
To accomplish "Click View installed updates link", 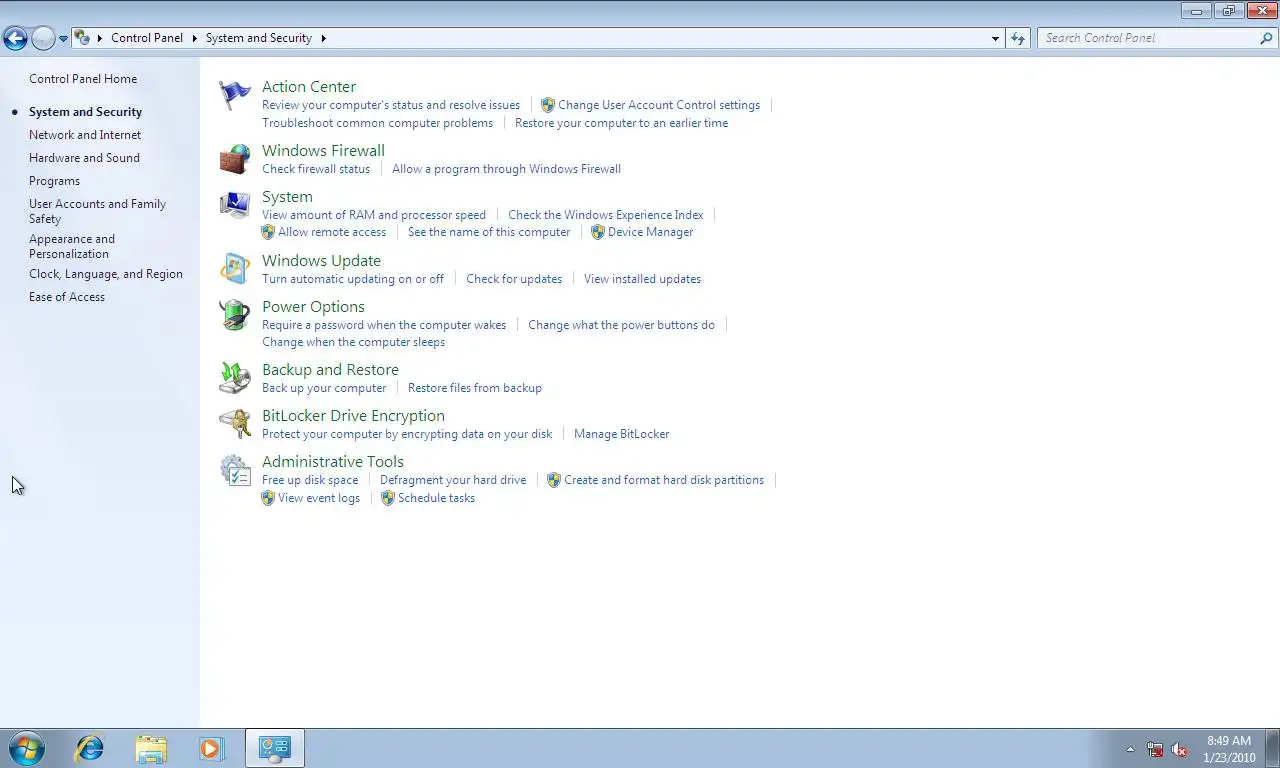I will click(x=642, y=279).
